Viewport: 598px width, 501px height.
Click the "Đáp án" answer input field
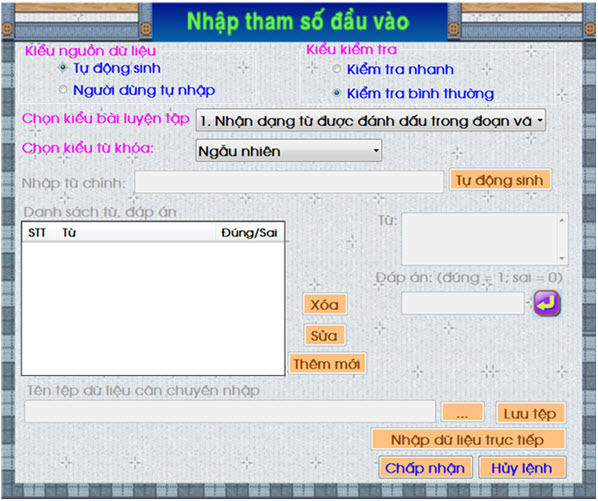tap(463, 303)
